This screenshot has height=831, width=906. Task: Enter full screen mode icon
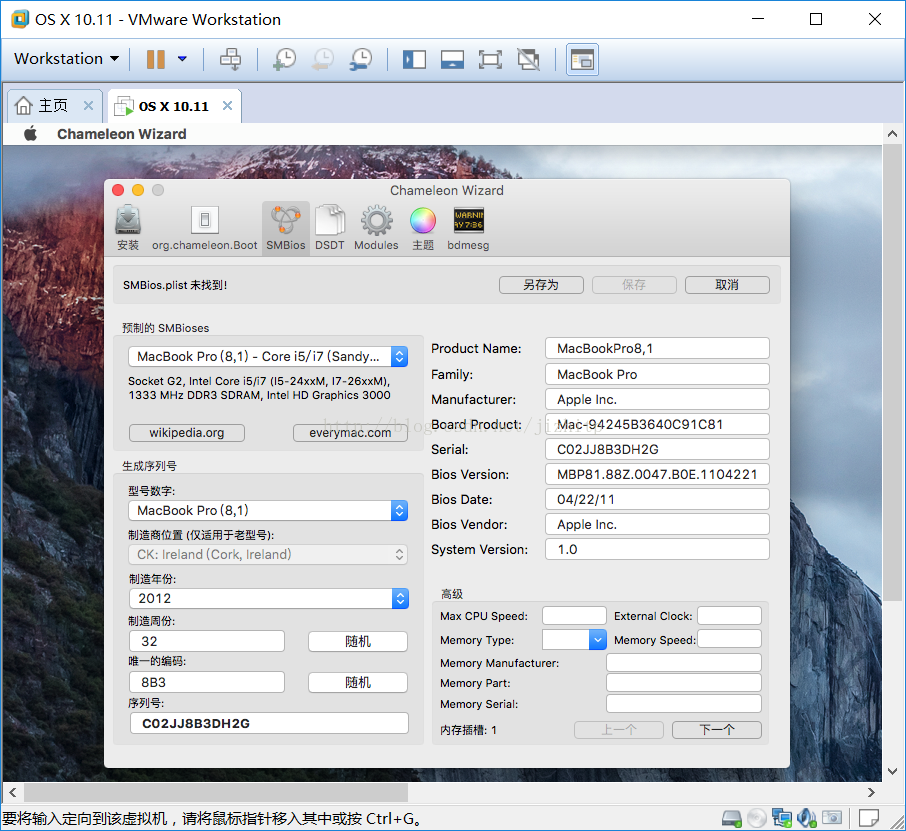click(490, 59)
